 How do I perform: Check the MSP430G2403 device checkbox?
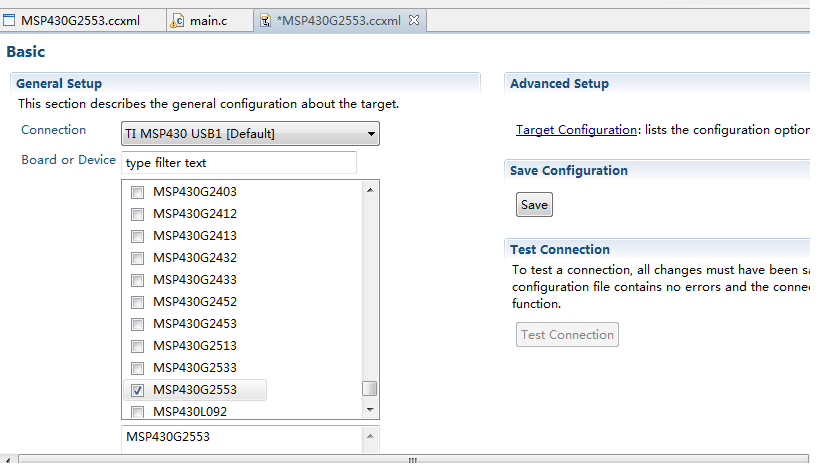click(x=138, y=192)
